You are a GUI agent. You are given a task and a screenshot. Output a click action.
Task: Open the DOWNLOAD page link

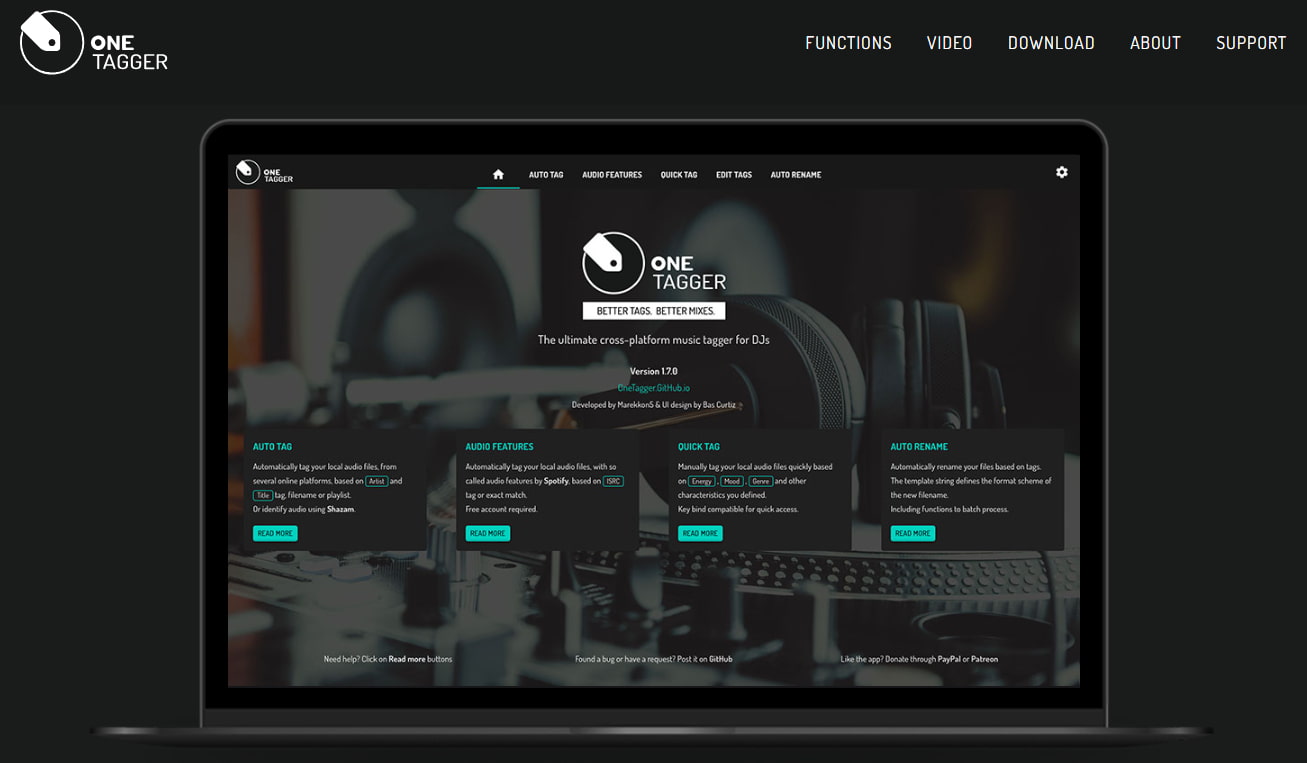tap(1051, 43)
